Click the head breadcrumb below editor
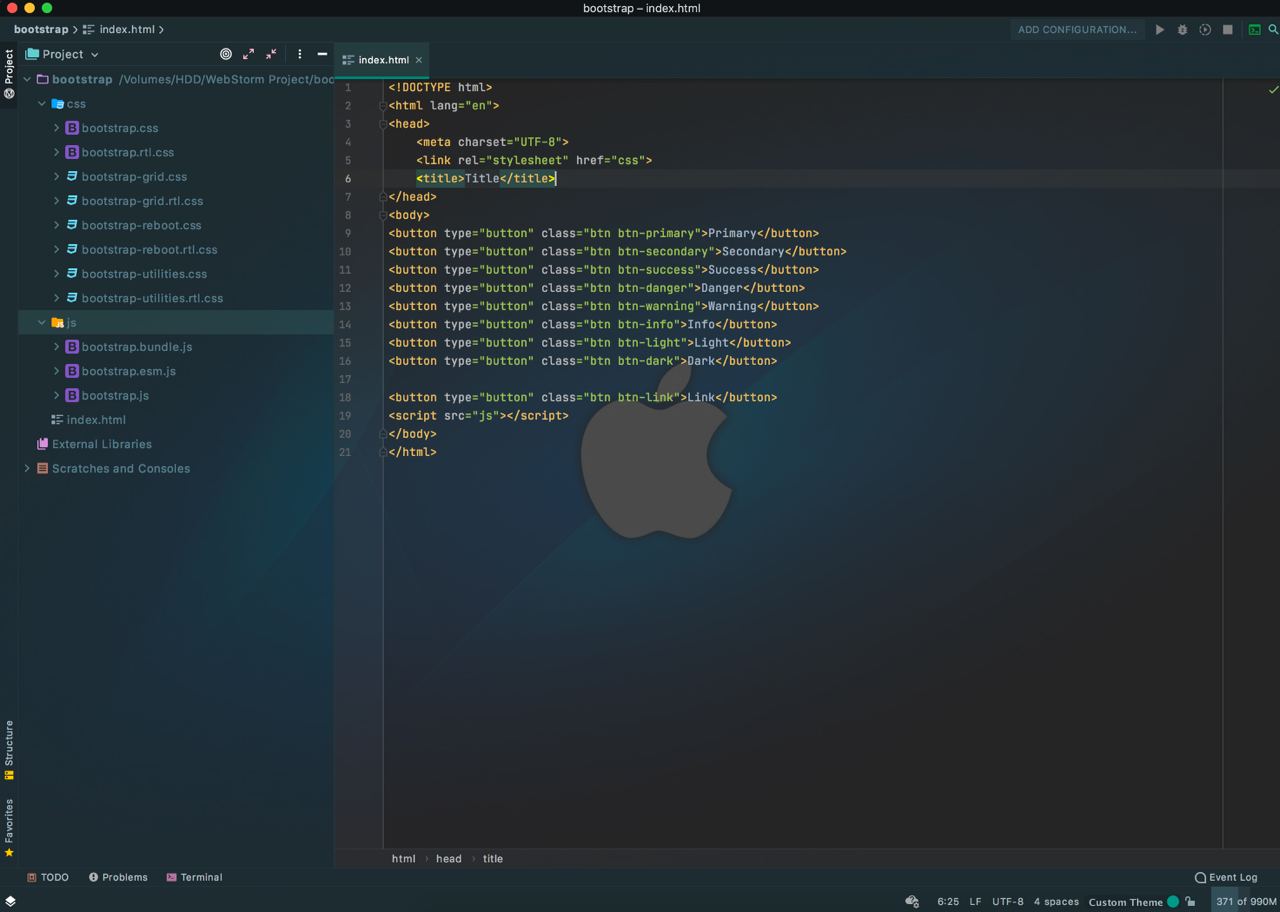1280x912 pixels. coord(449,858)
